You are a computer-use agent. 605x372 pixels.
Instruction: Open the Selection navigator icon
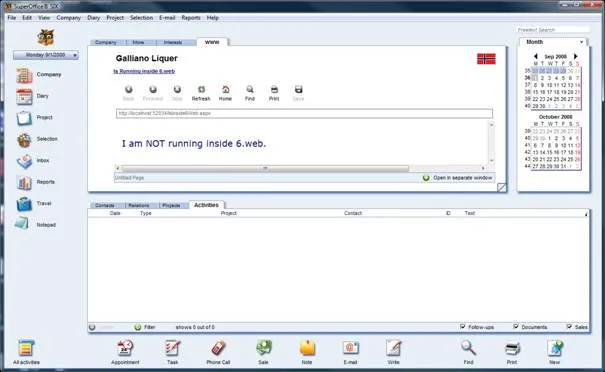tap(24, 139)
